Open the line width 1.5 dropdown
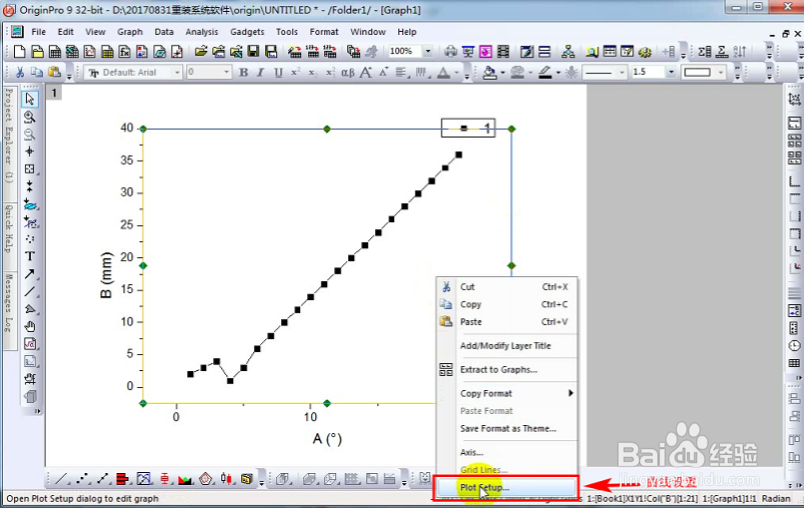Viewport: 804px width, 508px height. [x=671, y=72]
